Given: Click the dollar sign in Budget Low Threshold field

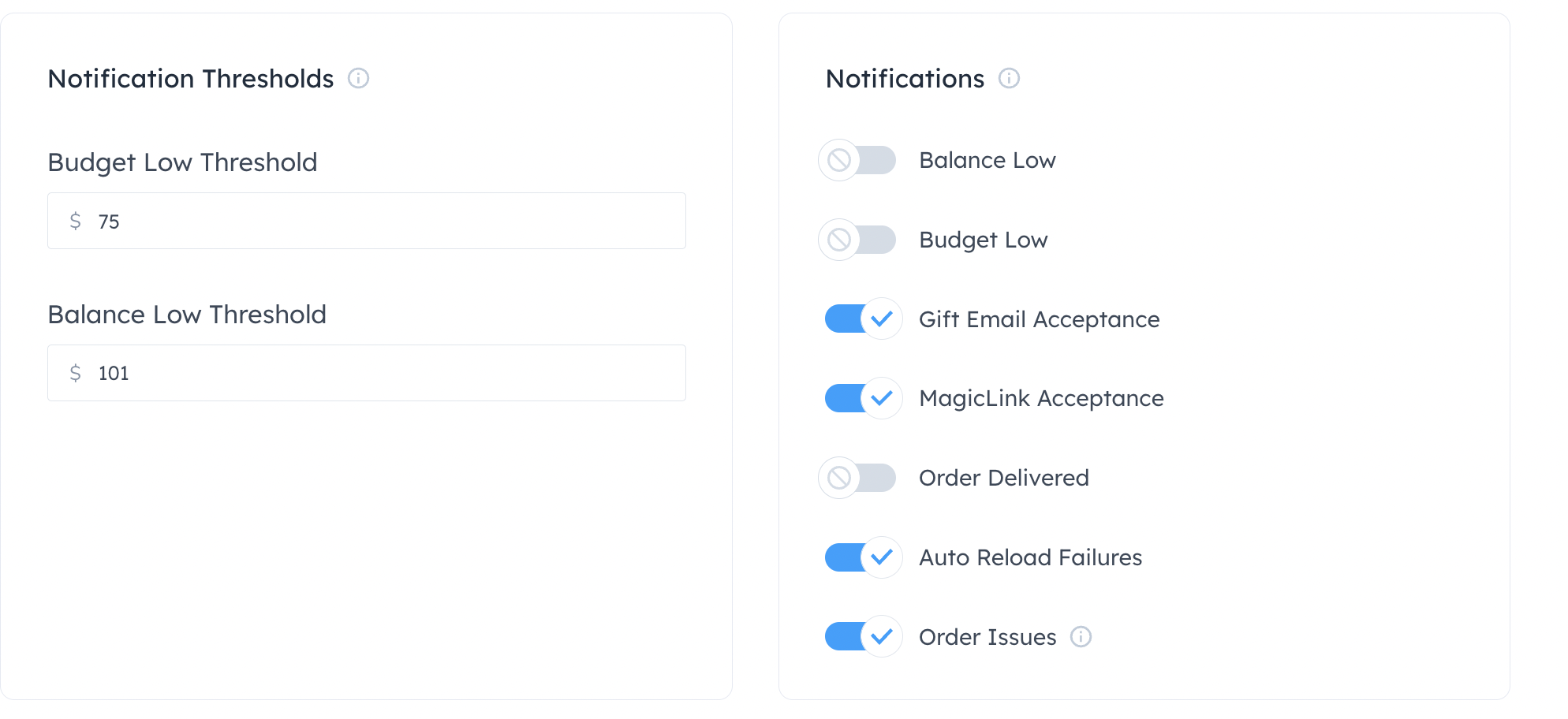Looking at the screenshot, I should [76, 222].
